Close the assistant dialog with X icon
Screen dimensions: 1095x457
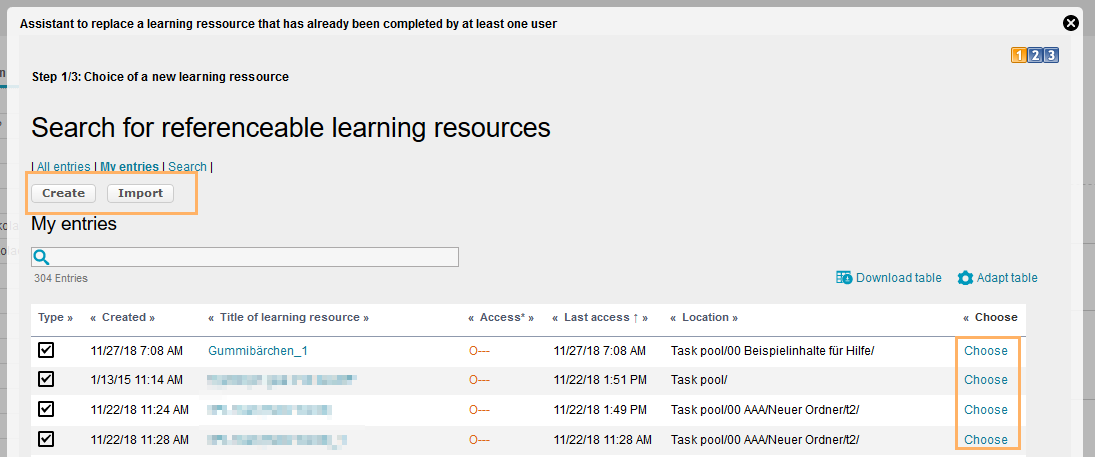pyautogui.click(x=1071, y=23)
